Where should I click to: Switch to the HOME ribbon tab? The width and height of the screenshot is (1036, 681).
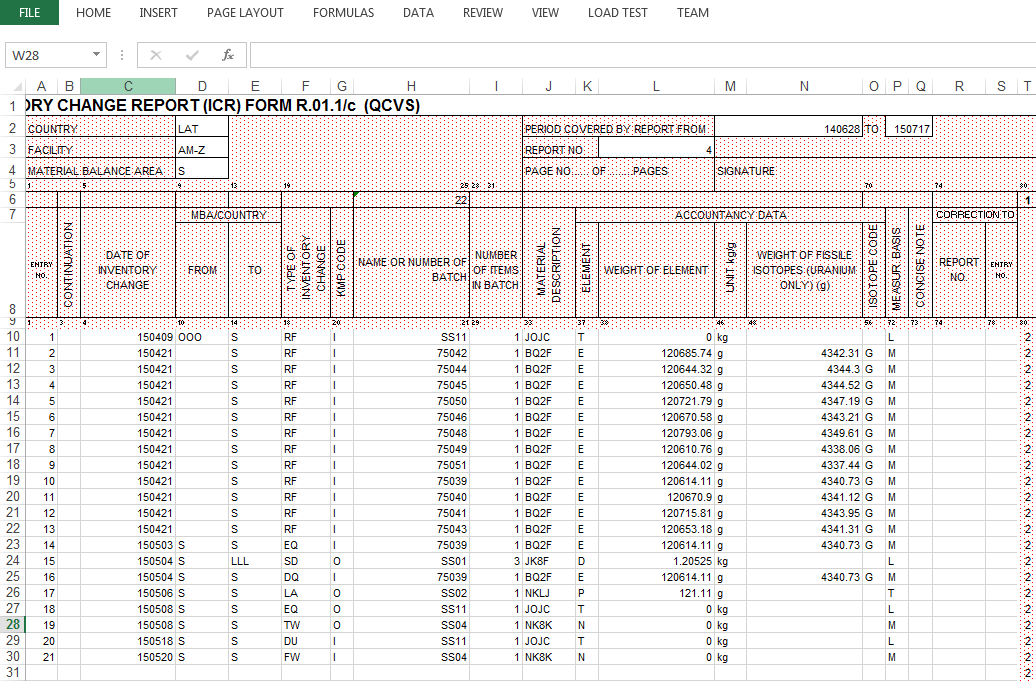pos(93,13)
